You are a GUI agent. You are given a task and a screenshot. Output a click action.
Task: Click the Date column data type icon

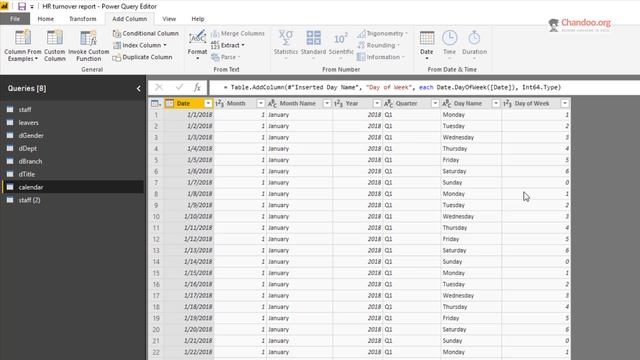click(170, 104)
